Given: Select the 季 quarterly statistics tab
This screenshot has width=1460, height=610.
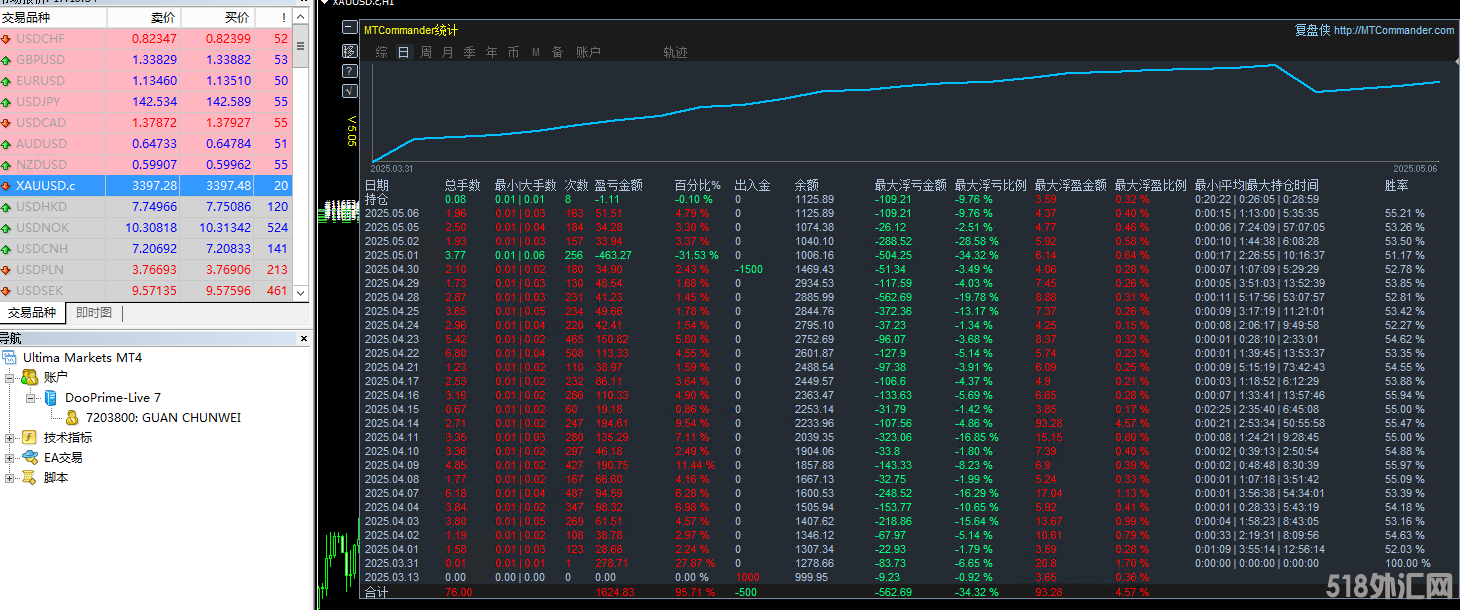Looking at the screenshot, I should coord(470,52).
